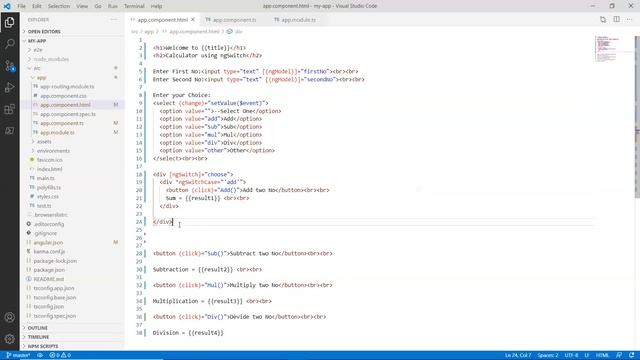Expand the Timeline section

[x=38, y=337]
